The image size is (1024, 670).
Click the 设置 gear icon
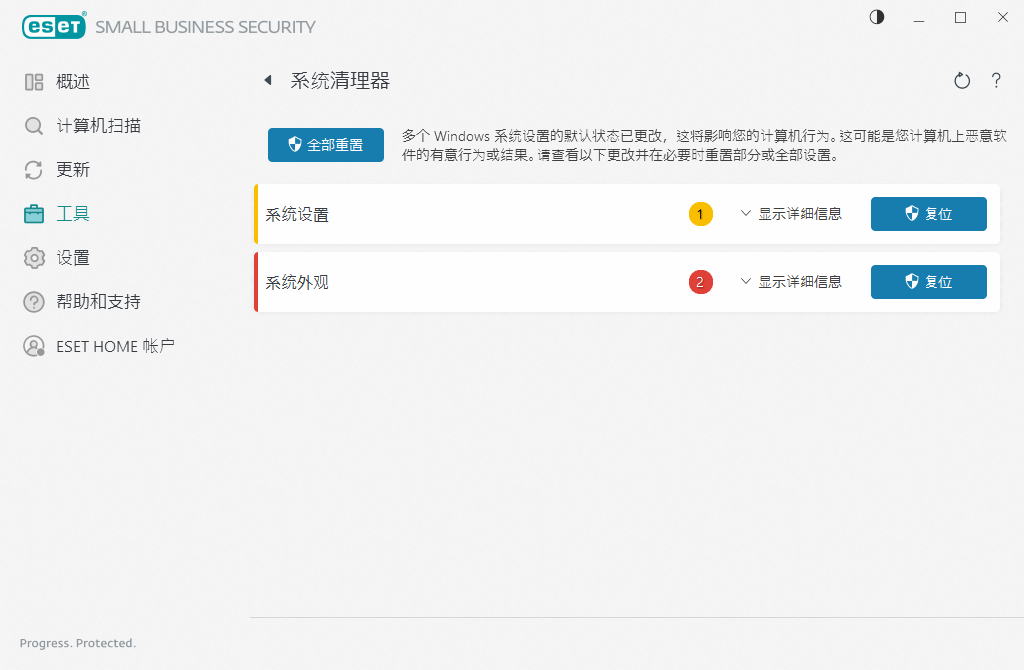pos(33,257)
